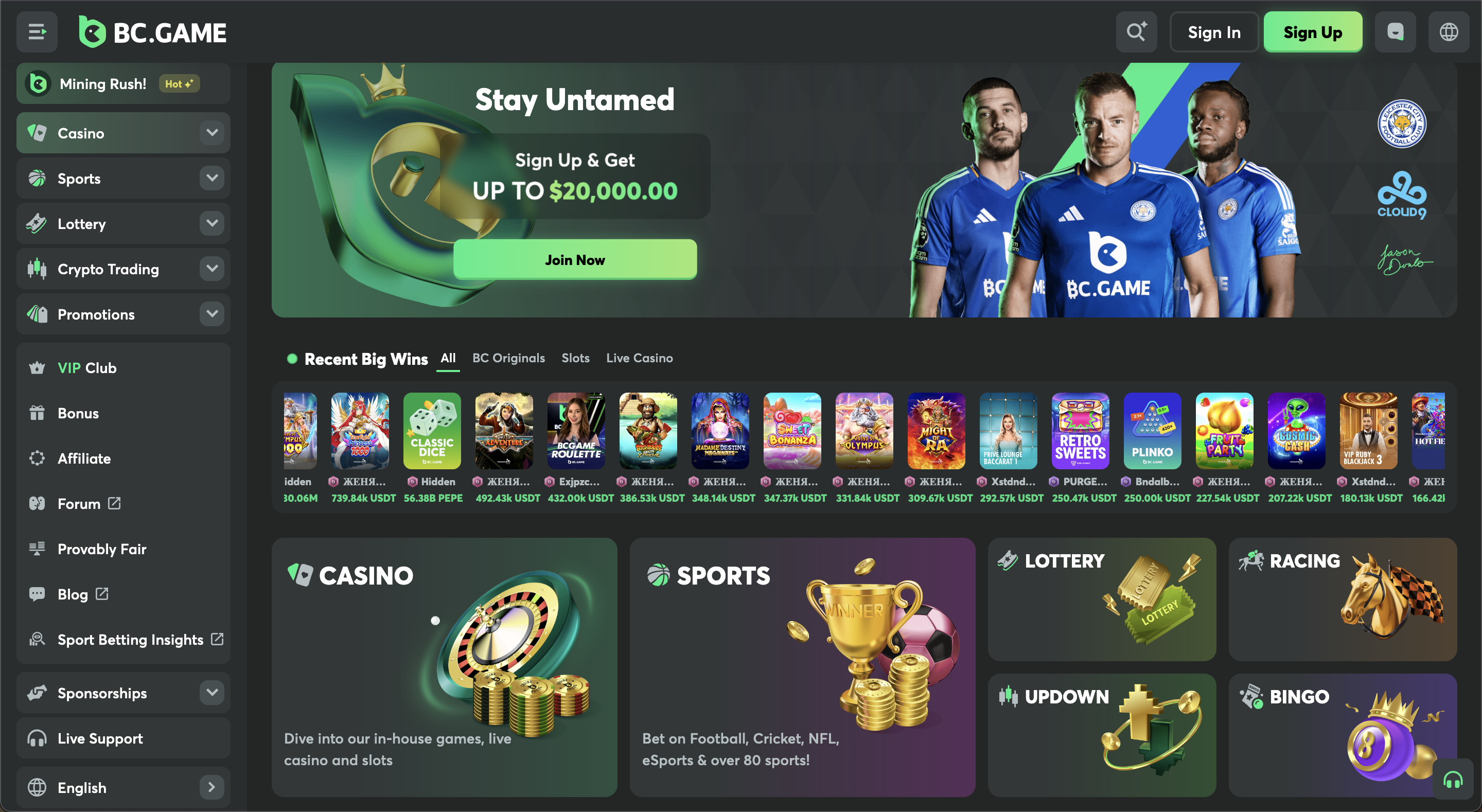This screenshot has width=1482, height=812.
Task: Click the BC.GAME home logo
Action: click(153, 32)
